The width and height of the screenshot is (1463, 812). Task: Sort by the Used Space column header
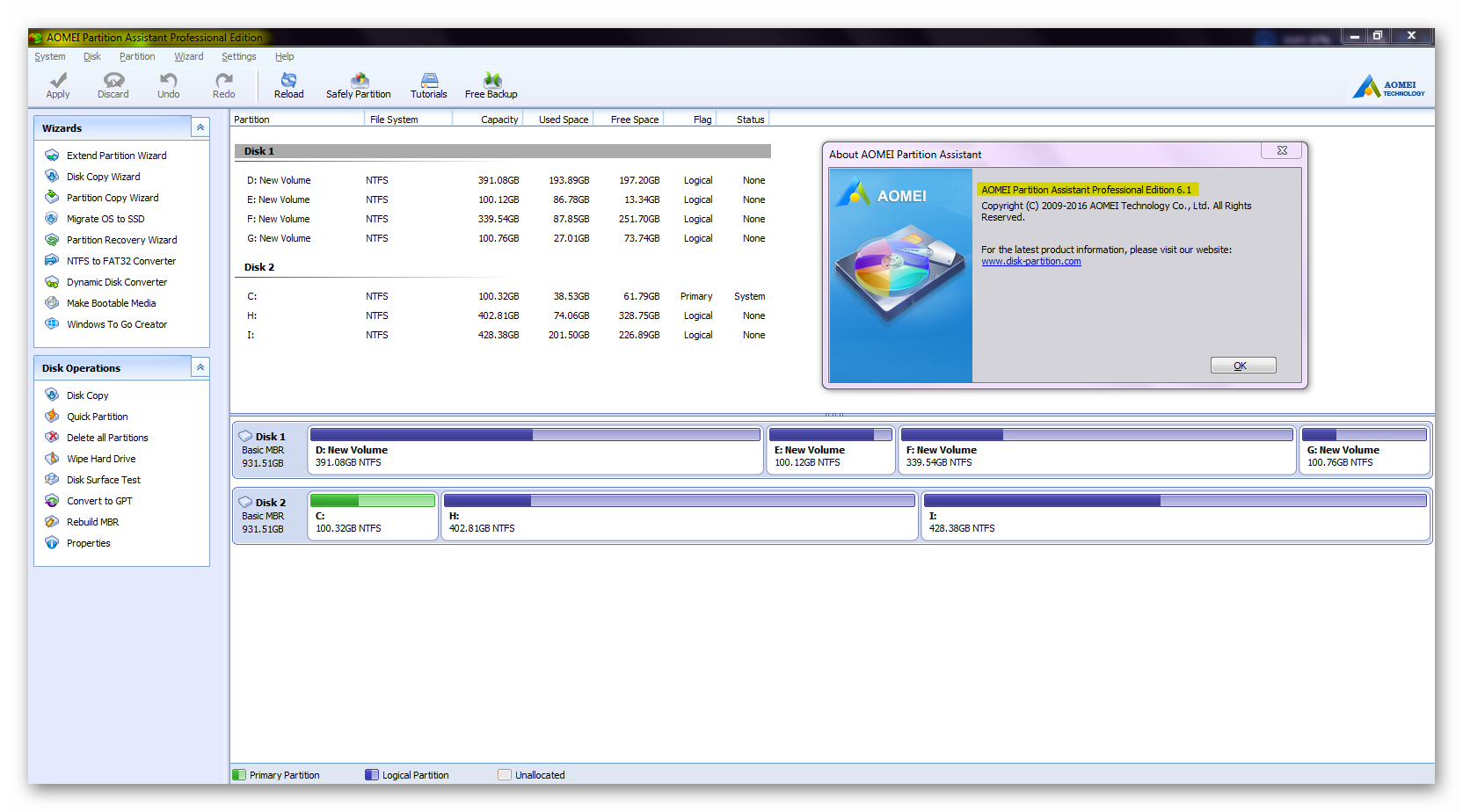point(558,120)
